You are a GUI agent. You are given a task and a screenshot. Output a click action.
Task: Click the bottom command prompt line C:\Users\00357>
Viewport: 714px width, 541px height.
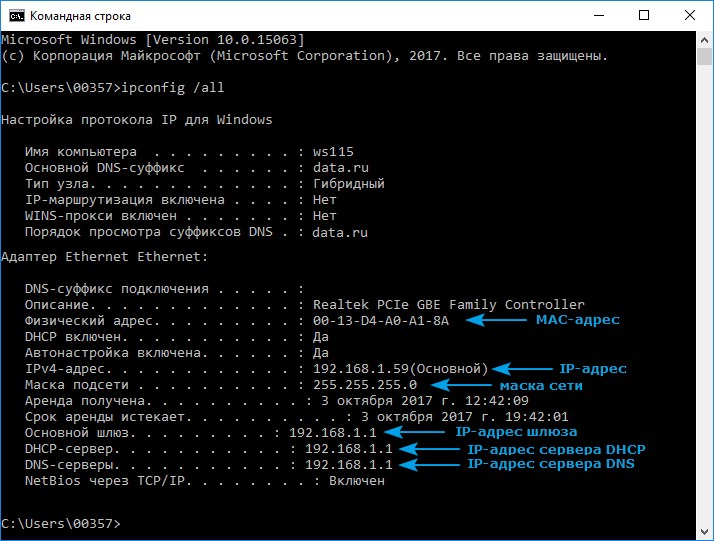pyautogui.click(x=60, y=524)
